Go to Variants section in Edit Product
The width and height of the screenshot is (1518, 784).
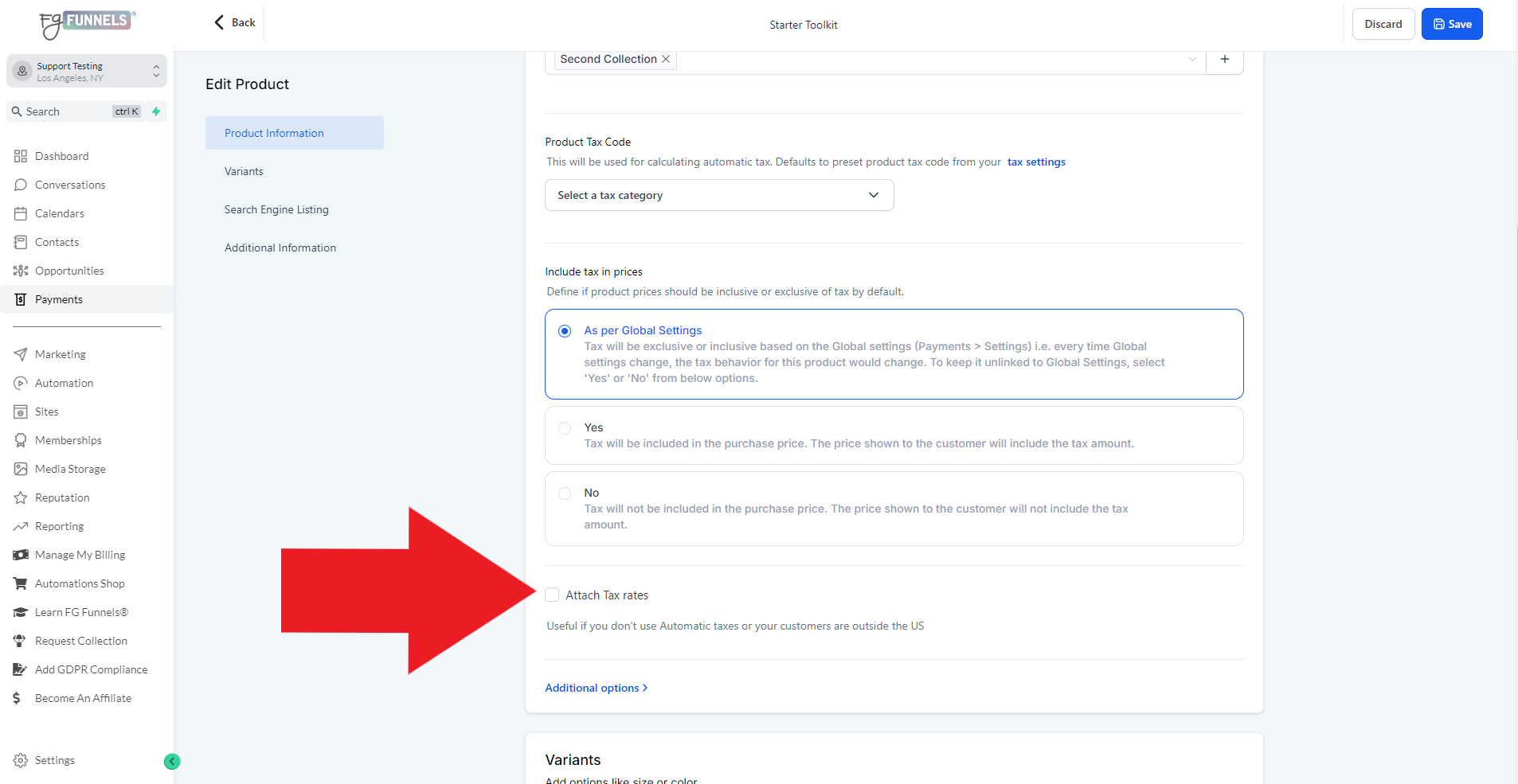click(244, 171)
